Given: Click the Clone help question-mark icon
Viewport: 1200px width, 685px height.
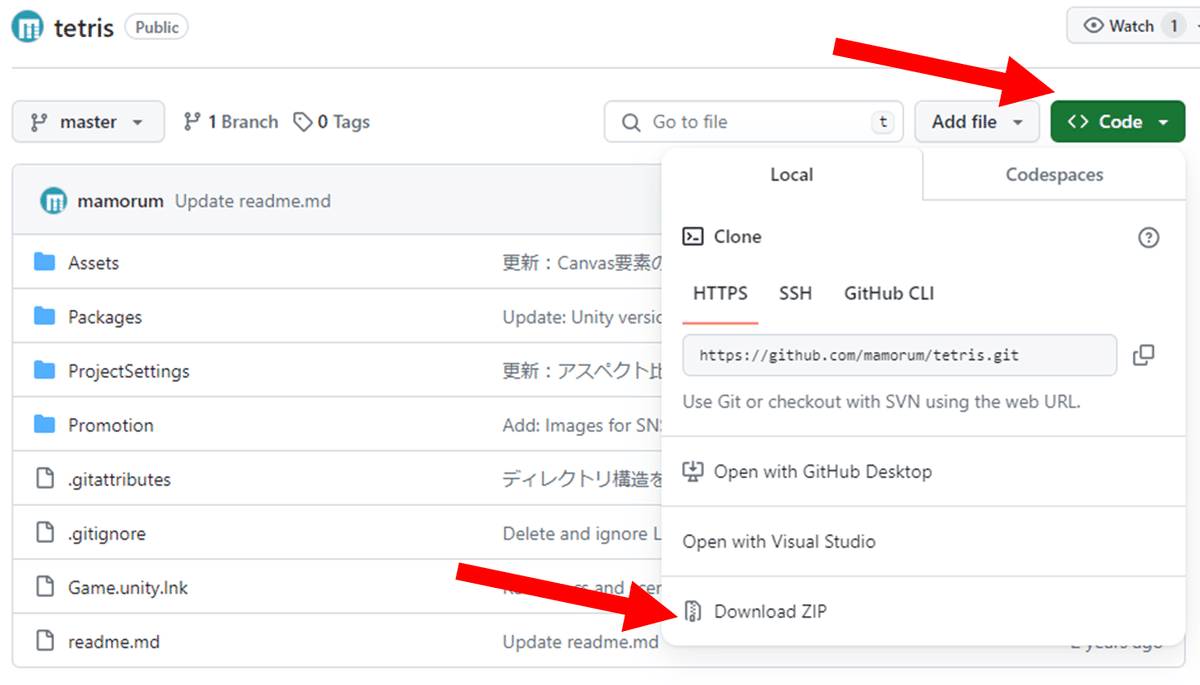Looking at the screenshot, I should click(1149, 237).
